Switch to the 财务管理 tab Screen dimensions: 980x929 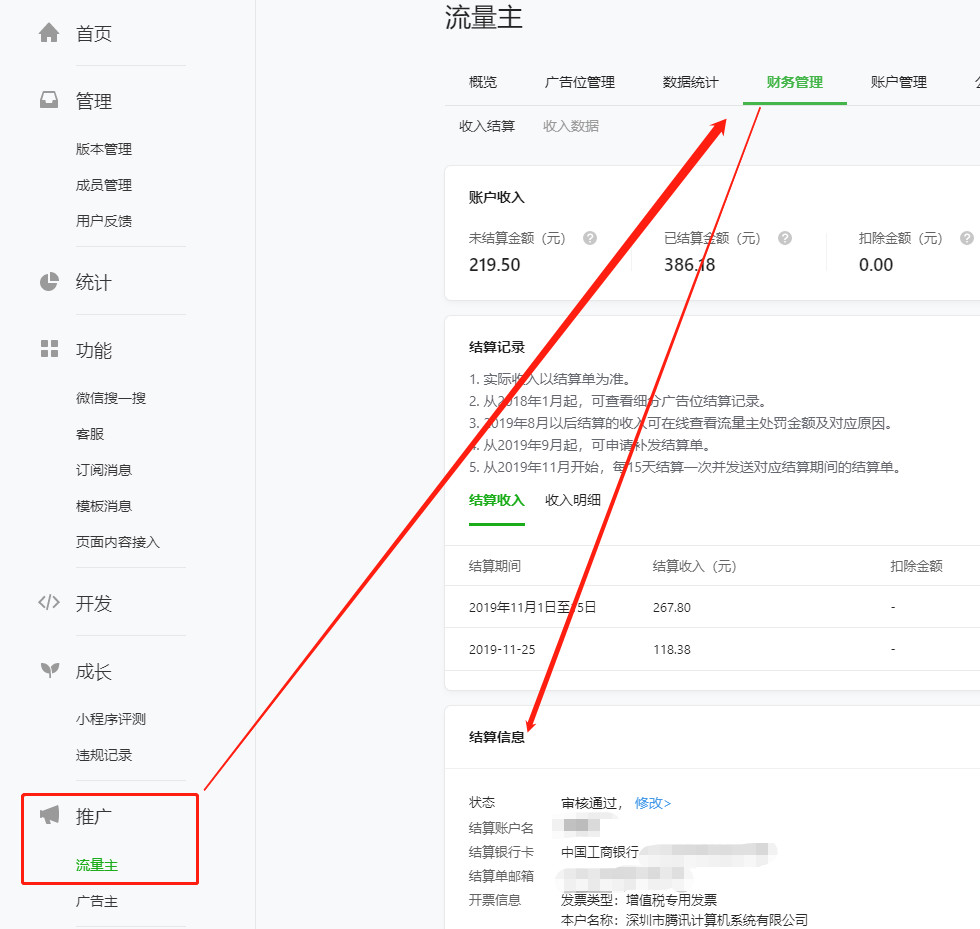(794, 82)
